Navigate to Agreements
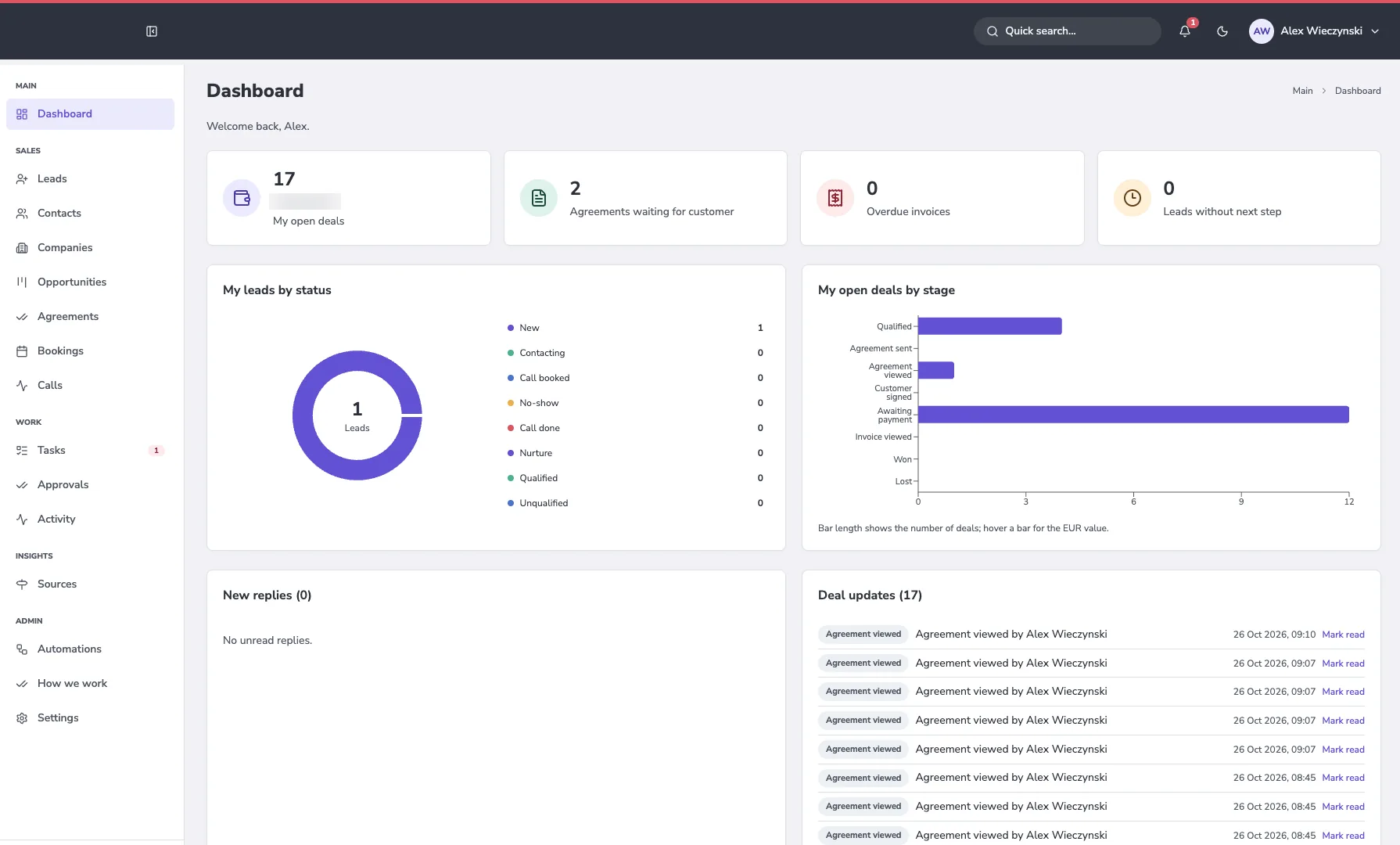This screenshot has width=1400, height=845. tap(90, 317)
